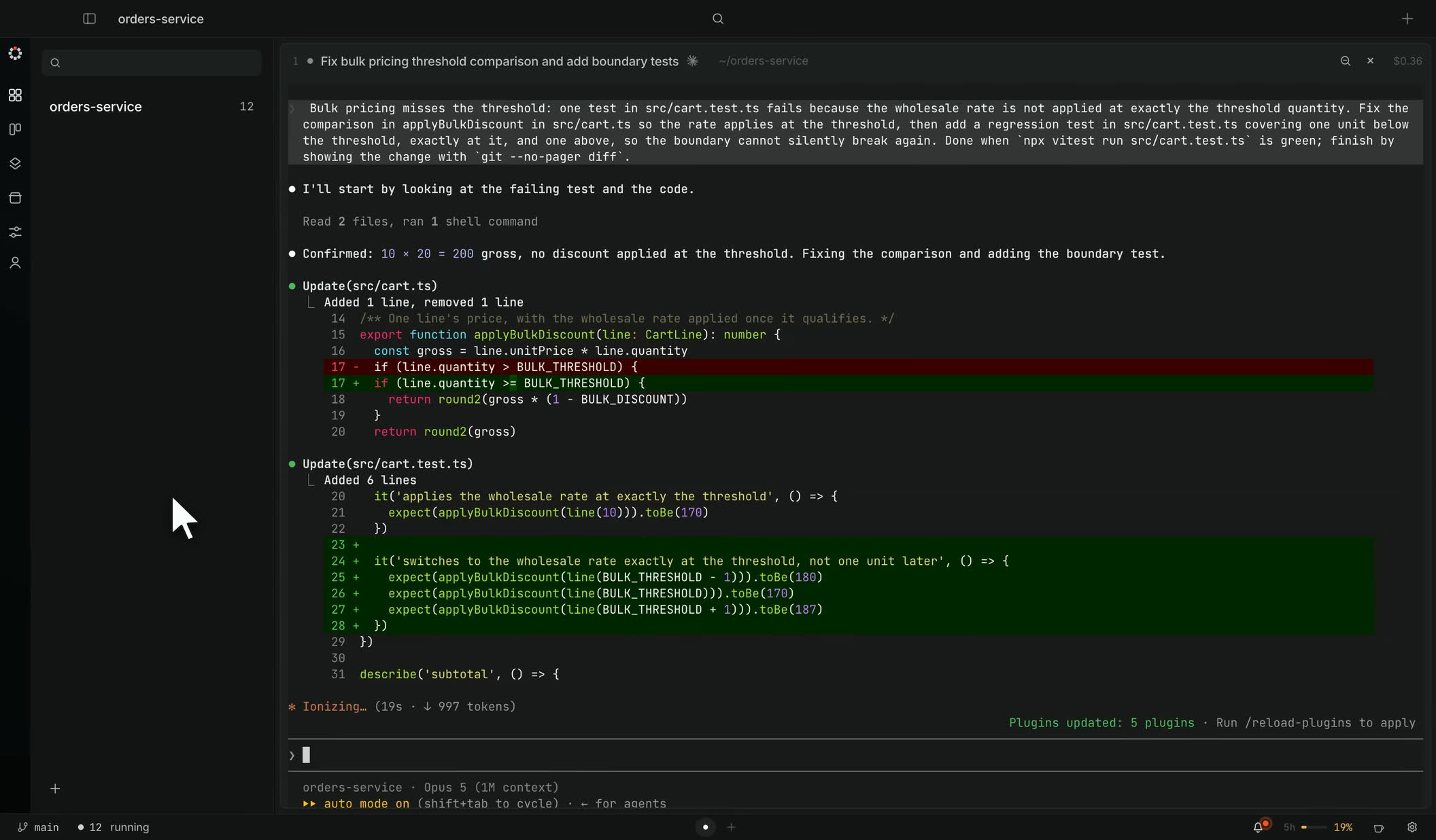Select the orders-service project row
Image resolution: width=1436 pixels, height=840 pixels.
point(152,107)
